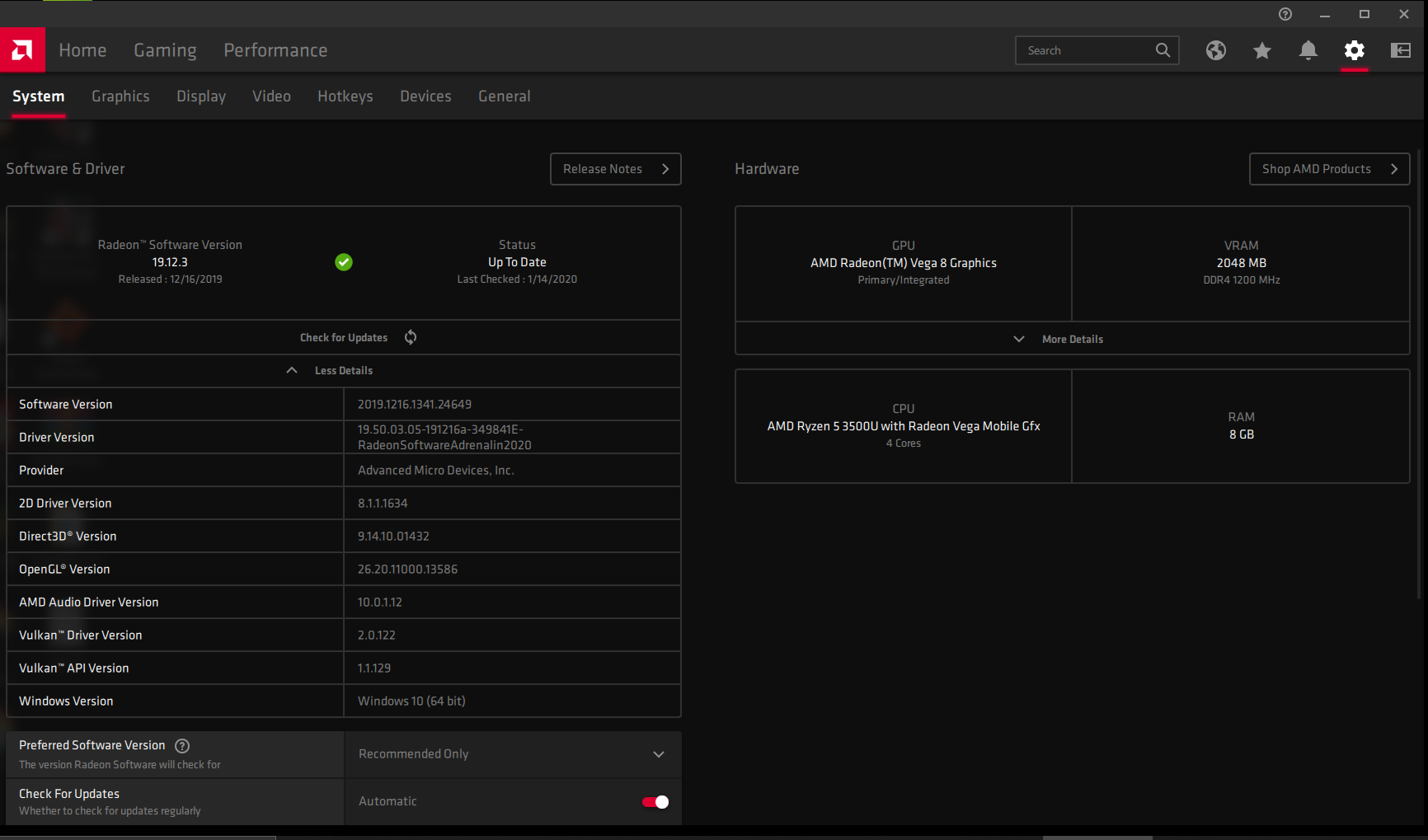The height and width of the screenshot is (840, 1428).
Task: Click VRAM 2048 MB card
Action: (x=1241, y=264)
